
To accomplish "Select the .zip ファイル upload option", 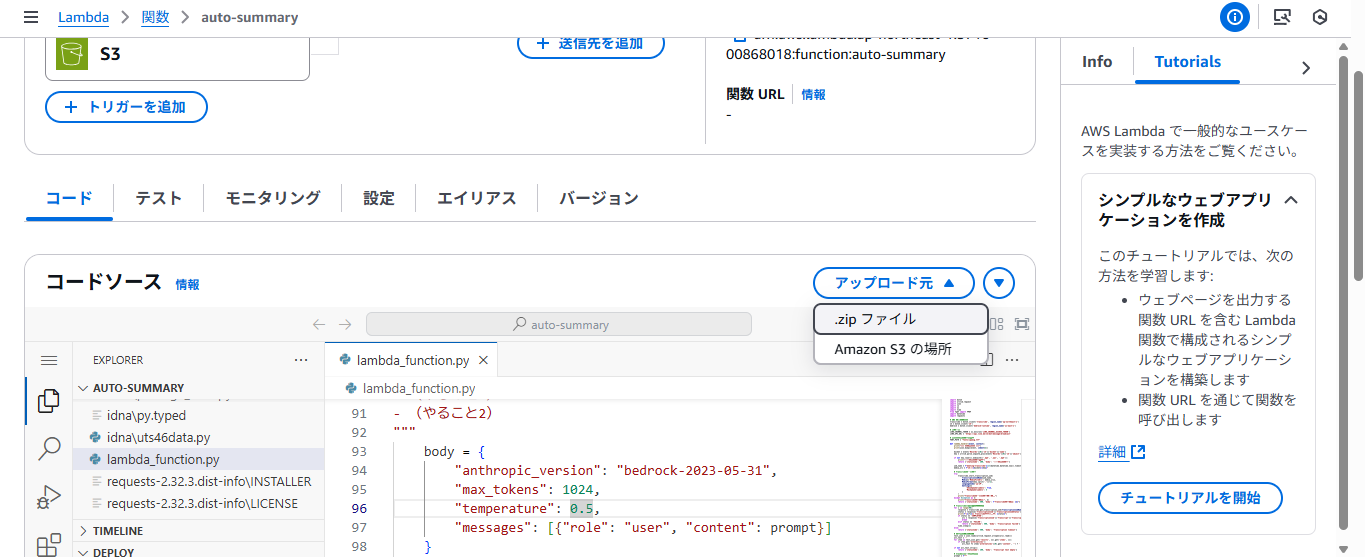I will [901, 319].
